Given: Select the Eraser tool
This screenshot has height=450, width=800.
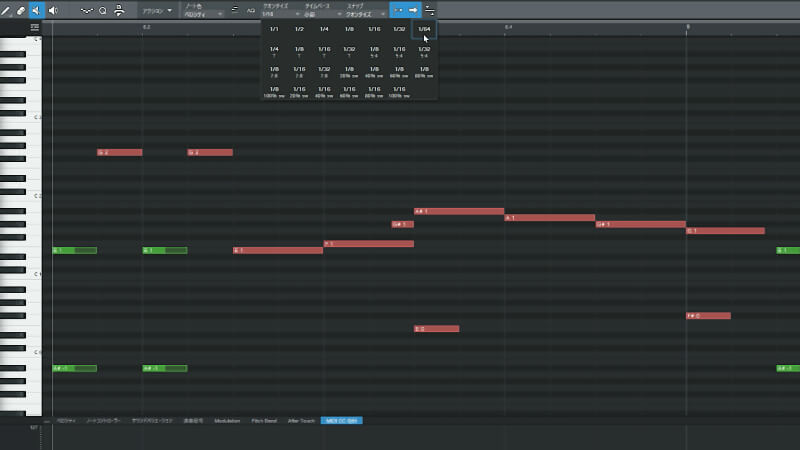Looking at the screenshot, I should [21, 10].
